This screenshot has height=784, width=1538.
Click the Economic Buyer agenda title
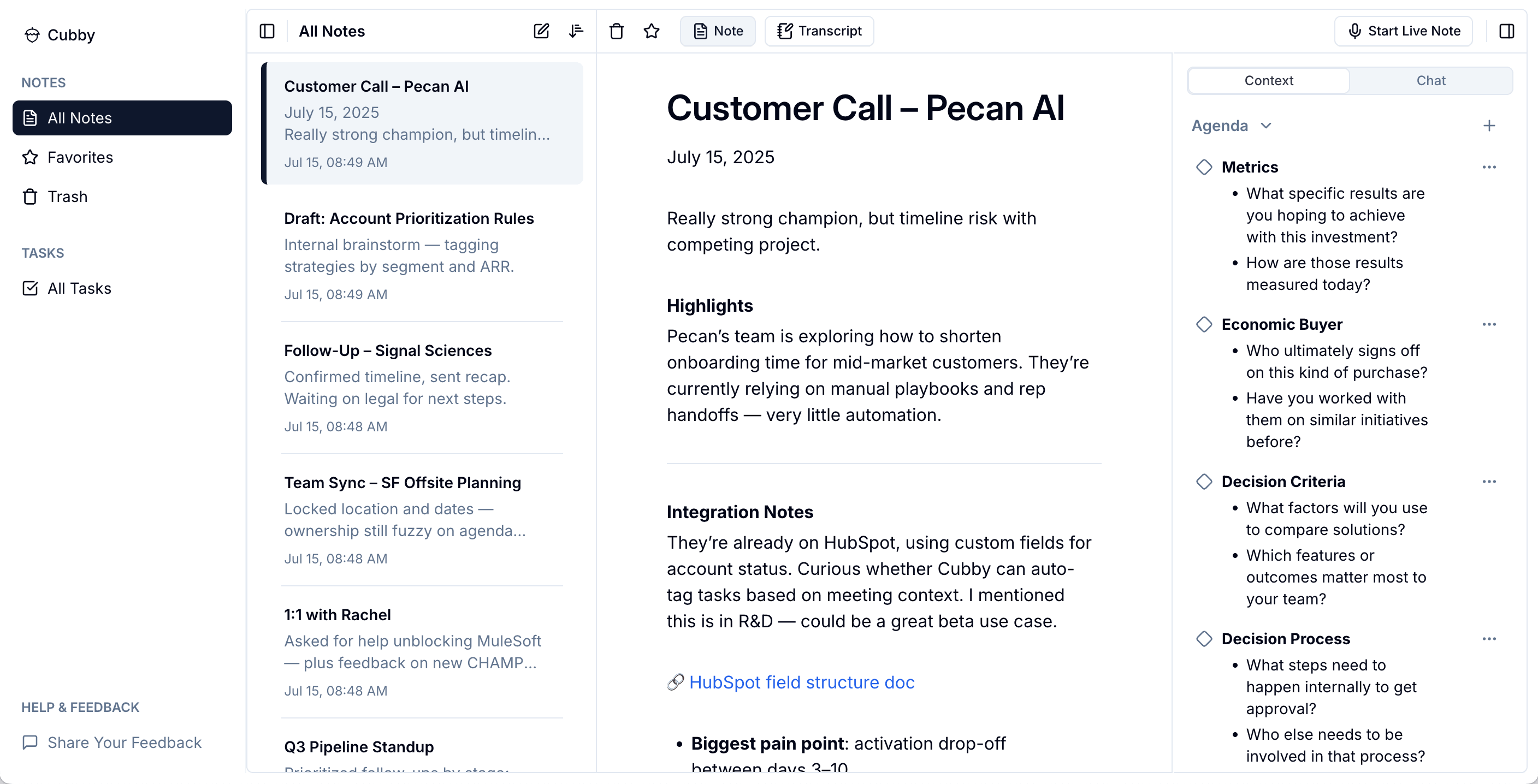[x=1282, y=325]
